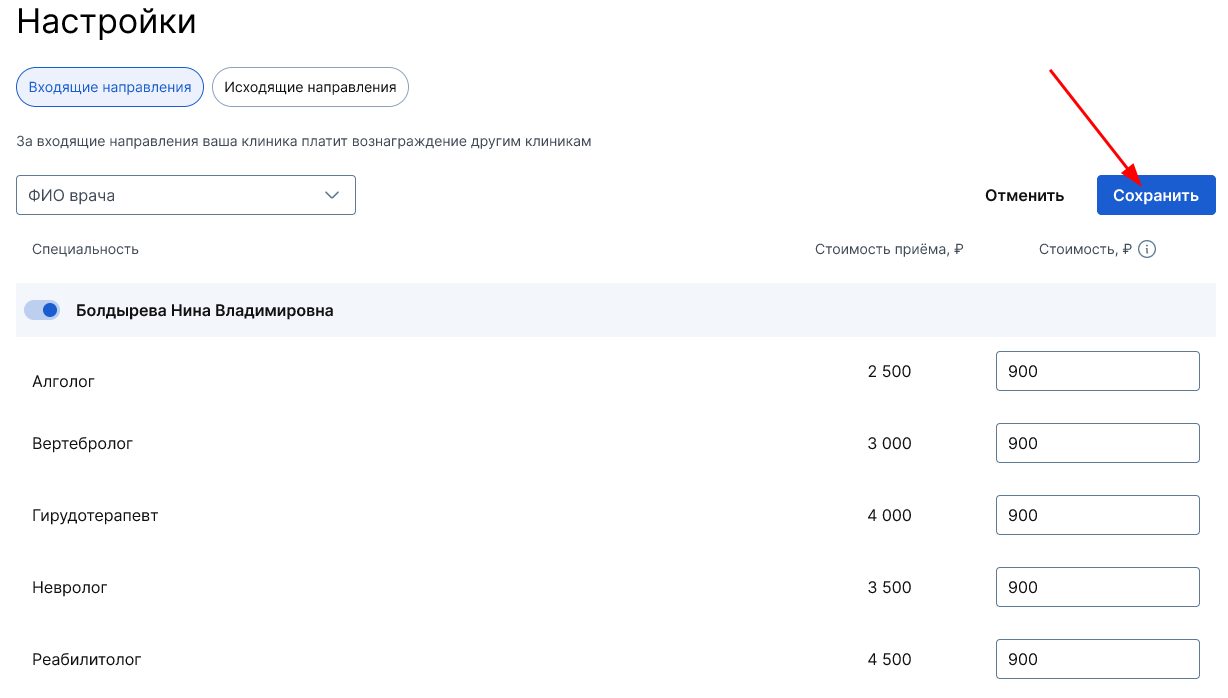Switch to Входящие направления tab
This screenshot has width=1228, height=698.
pyautogui.click(x=110, y=87)
